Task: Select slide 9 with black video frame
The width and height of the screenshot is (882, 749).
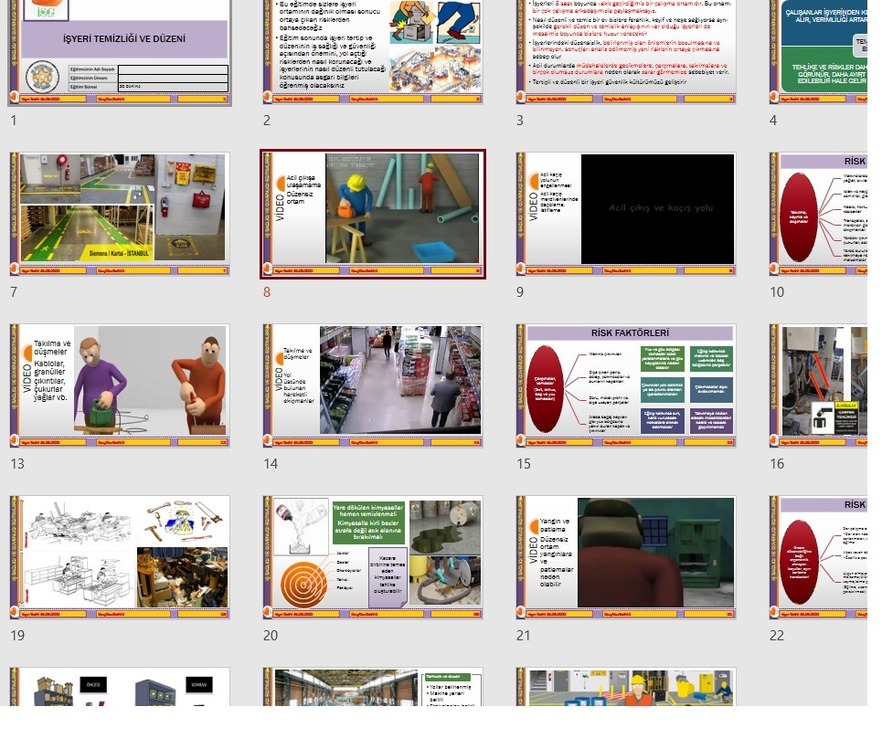Action: (626, 214)
